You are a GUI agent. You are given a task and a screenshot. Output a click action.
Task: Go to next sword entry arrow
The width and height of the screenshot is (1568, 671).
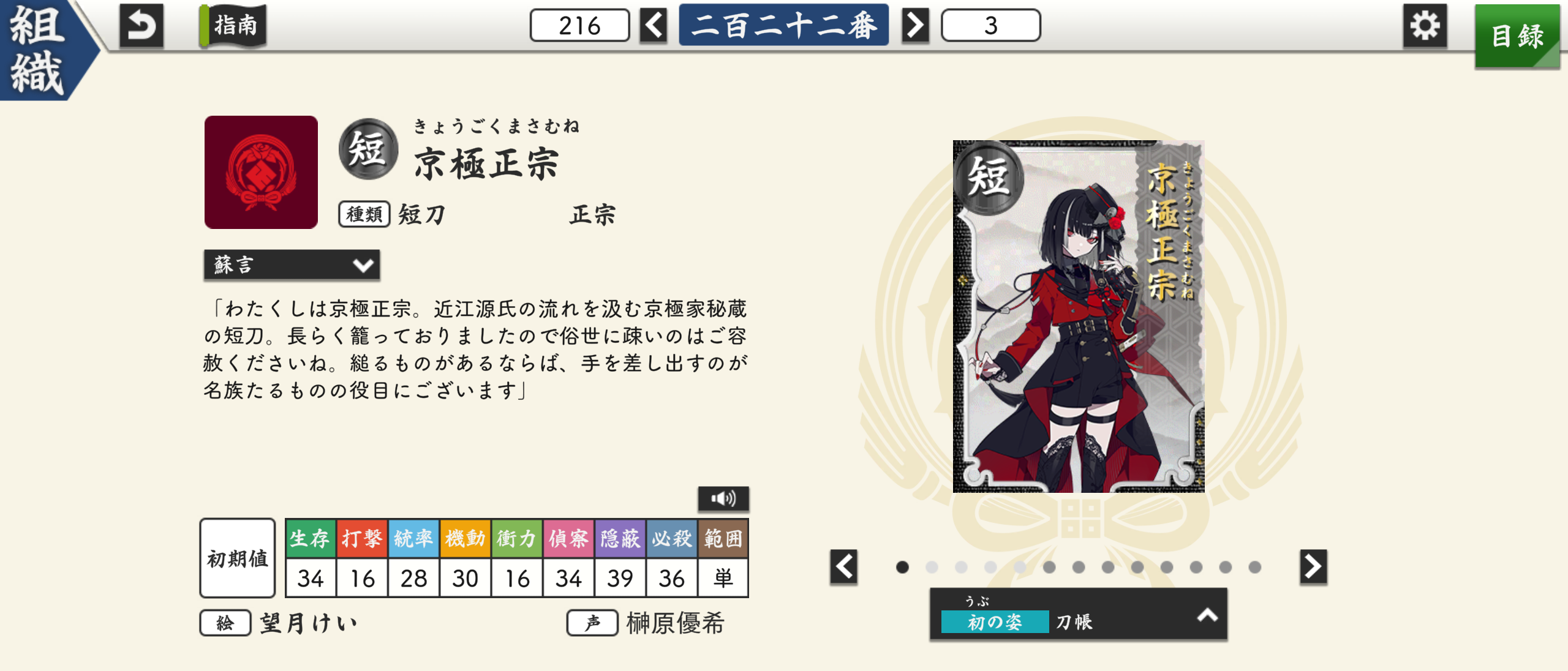pos(915,26)
